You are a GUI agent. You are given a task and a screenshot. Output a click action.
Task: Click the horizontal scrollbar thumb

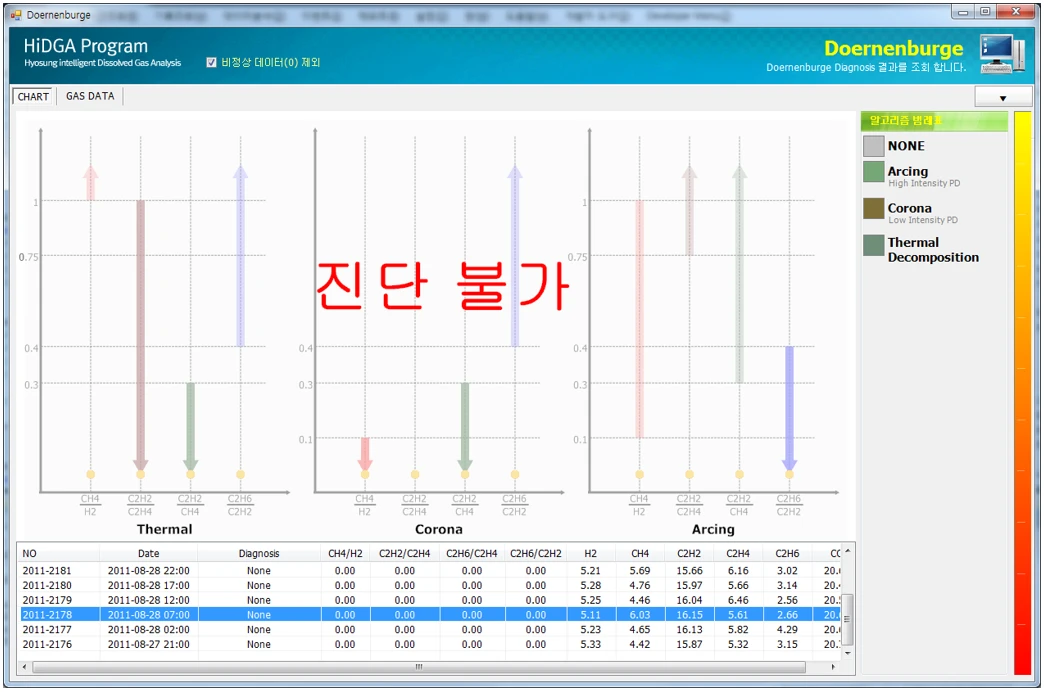coord(419,667)
